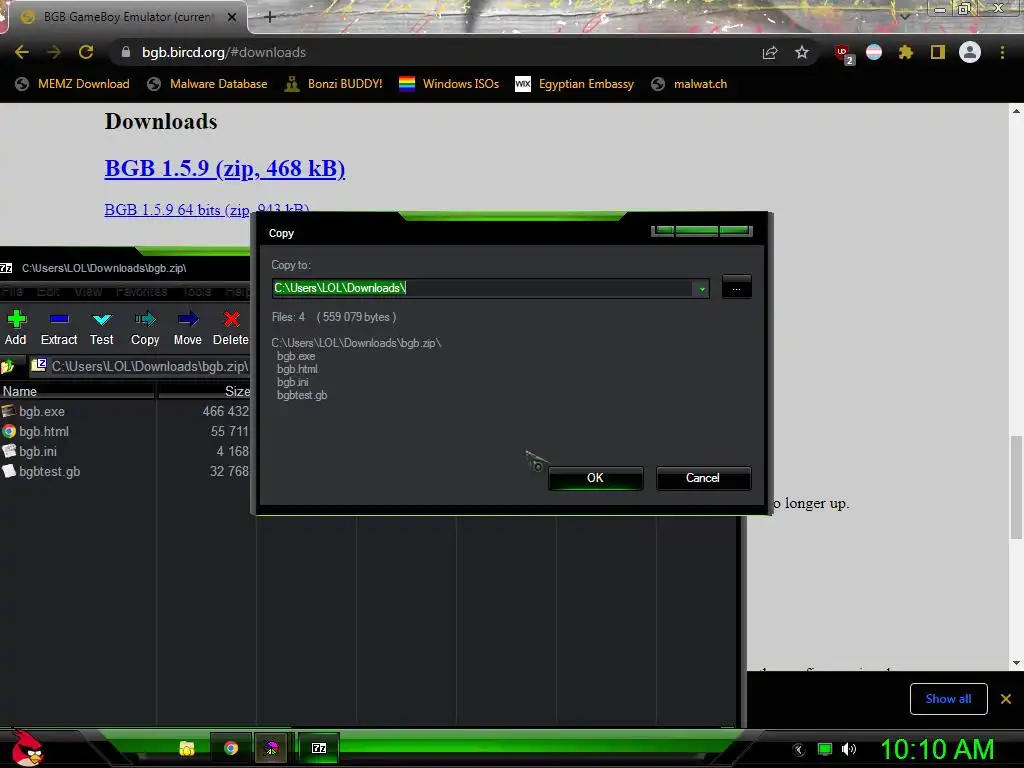The width and height of the screenshot is (1024, 768).
Task: Click the 7-Zip address bar path field
Action: coord(140,366)
